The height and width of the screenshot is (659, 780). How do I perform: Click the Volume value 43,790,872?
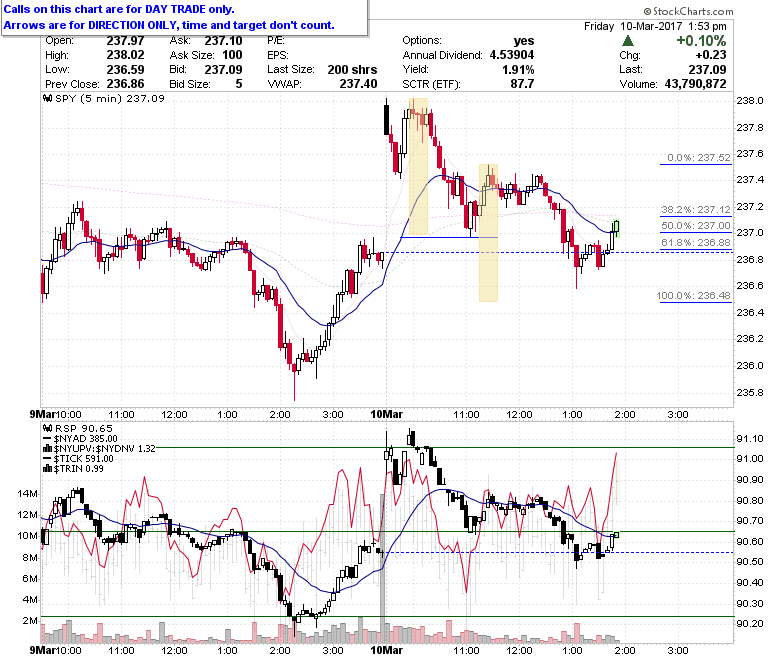tap(695, 84)
